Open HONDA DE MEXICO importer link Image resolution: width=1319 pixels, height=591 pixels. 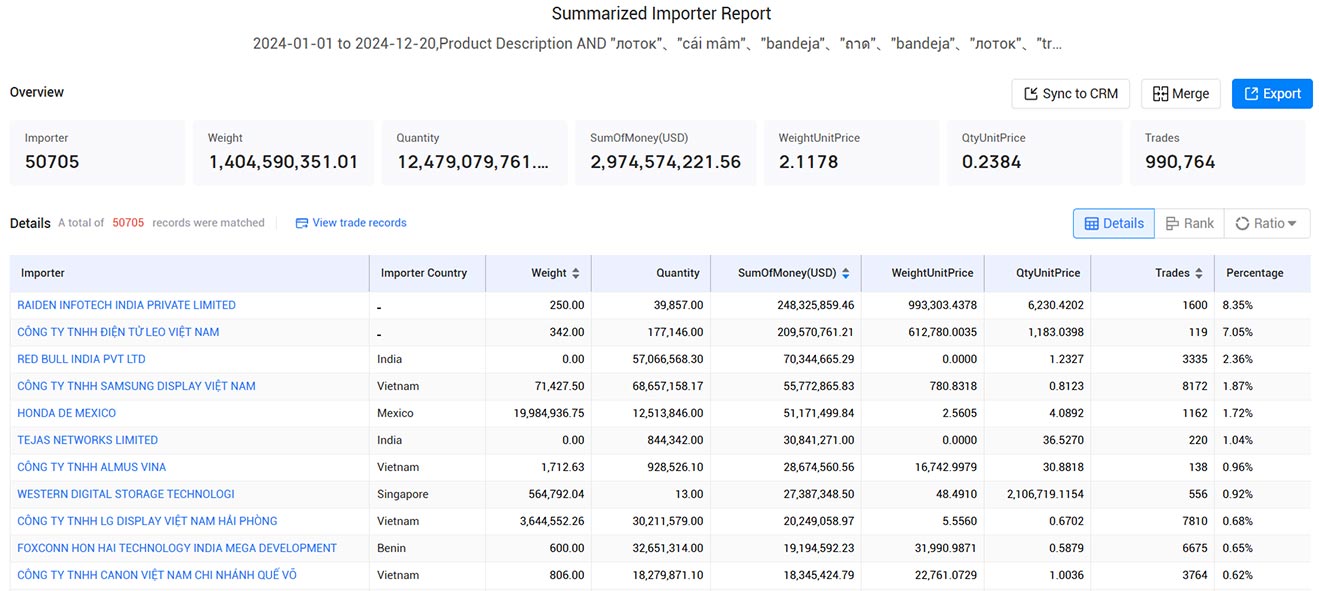point(66,413)
